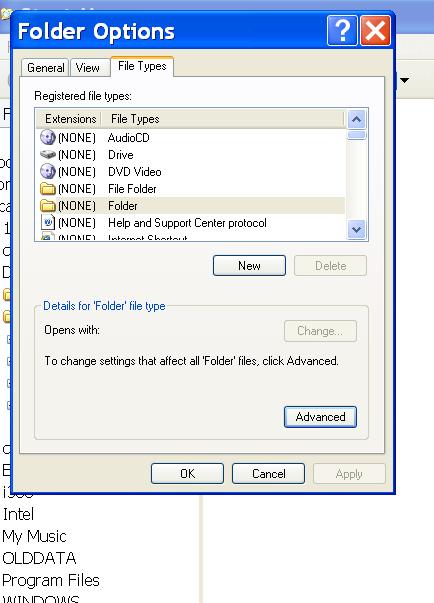The width and height of the screenshot is (434, 603).
Task: Click the New button
Action: click(249, 266)
